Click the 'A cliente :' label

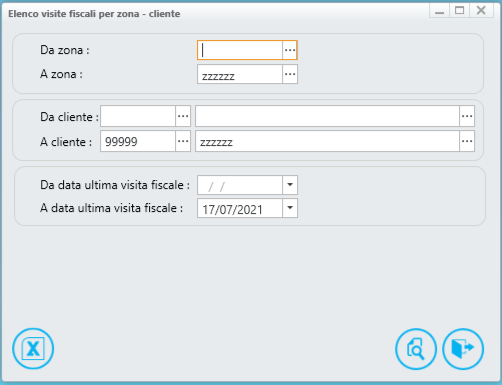click(66, 142)
